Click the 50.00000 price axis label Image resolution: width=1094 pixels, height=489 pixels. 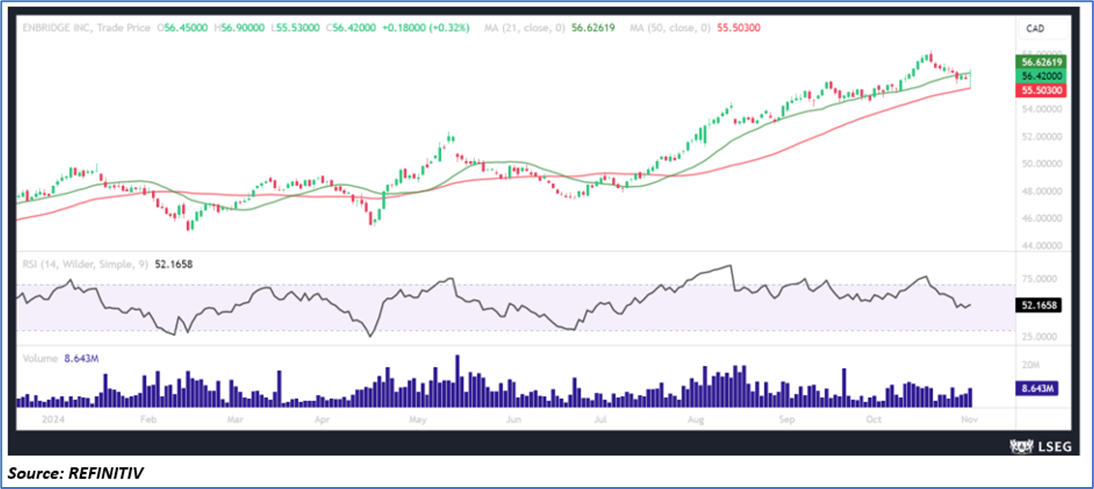1044,164
